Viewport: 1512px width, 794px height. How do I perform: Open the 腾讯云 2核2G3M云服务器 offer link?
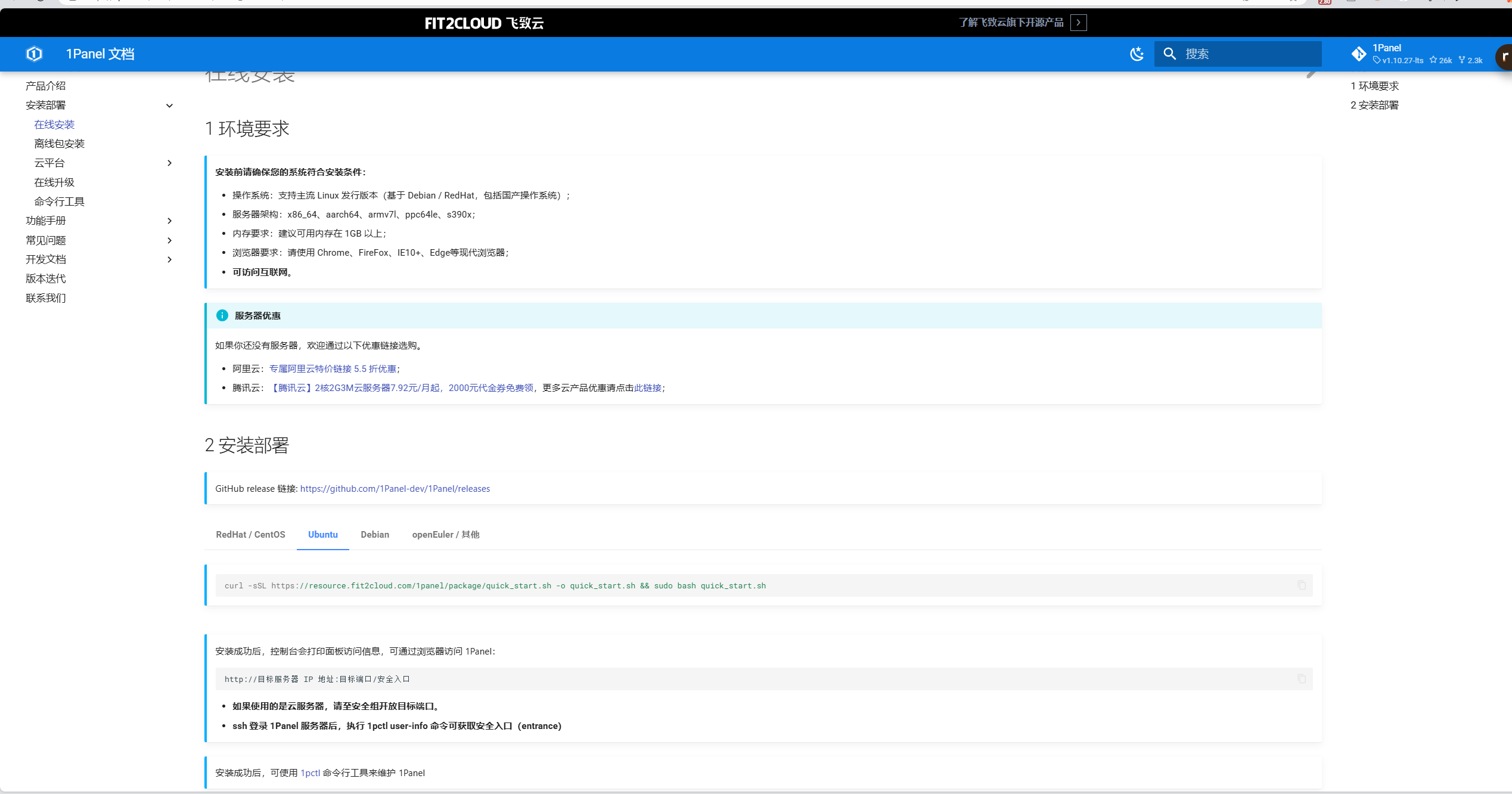click(x=401, y=388)
